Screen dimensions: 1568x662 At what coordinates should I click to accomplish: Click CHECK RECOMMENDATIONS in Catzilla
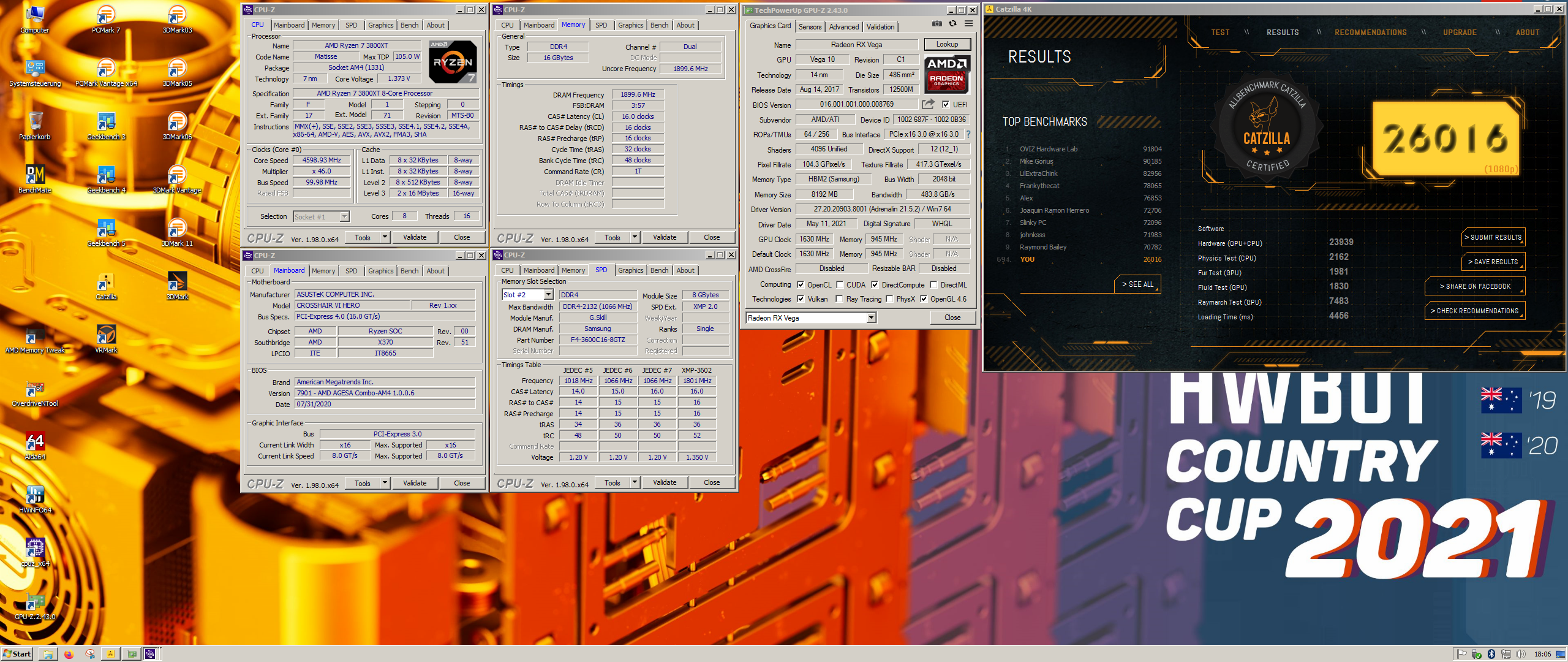click(x=1474, y=311)
